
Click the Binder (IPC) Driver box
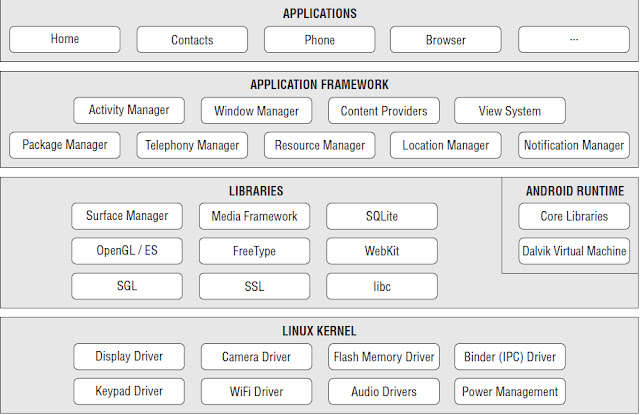pyautogui.click(x=510, y=357)
